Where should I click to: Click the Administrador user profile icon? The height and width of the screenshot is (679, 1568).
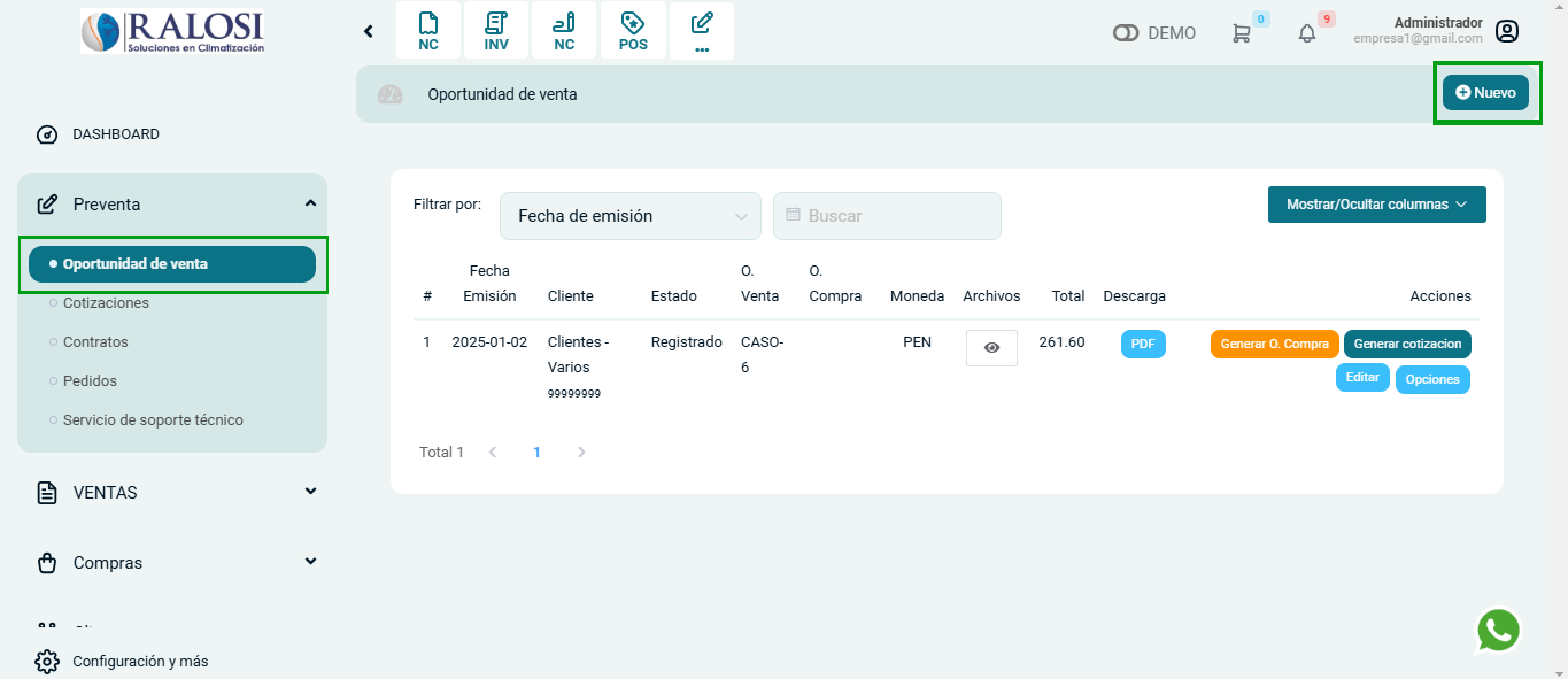[x=1506, y=31]
